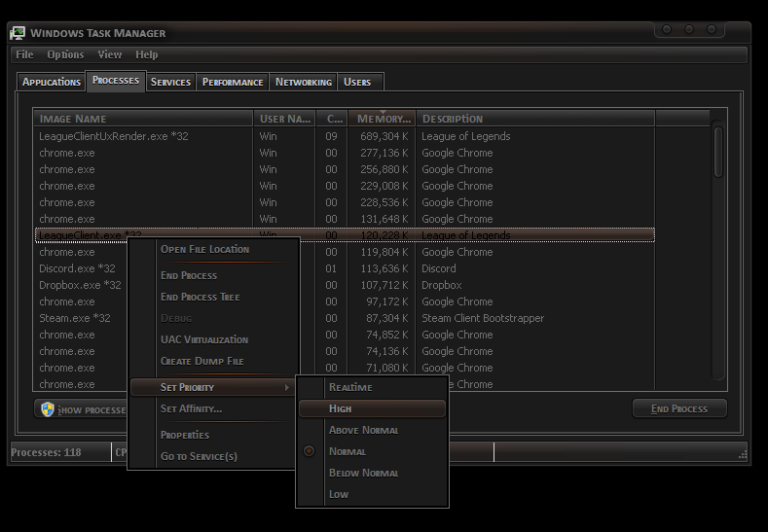The width and height of the screenshot is (768, 532).
Task: Sort by Image Name column header
Action: (x=143, y=119)
